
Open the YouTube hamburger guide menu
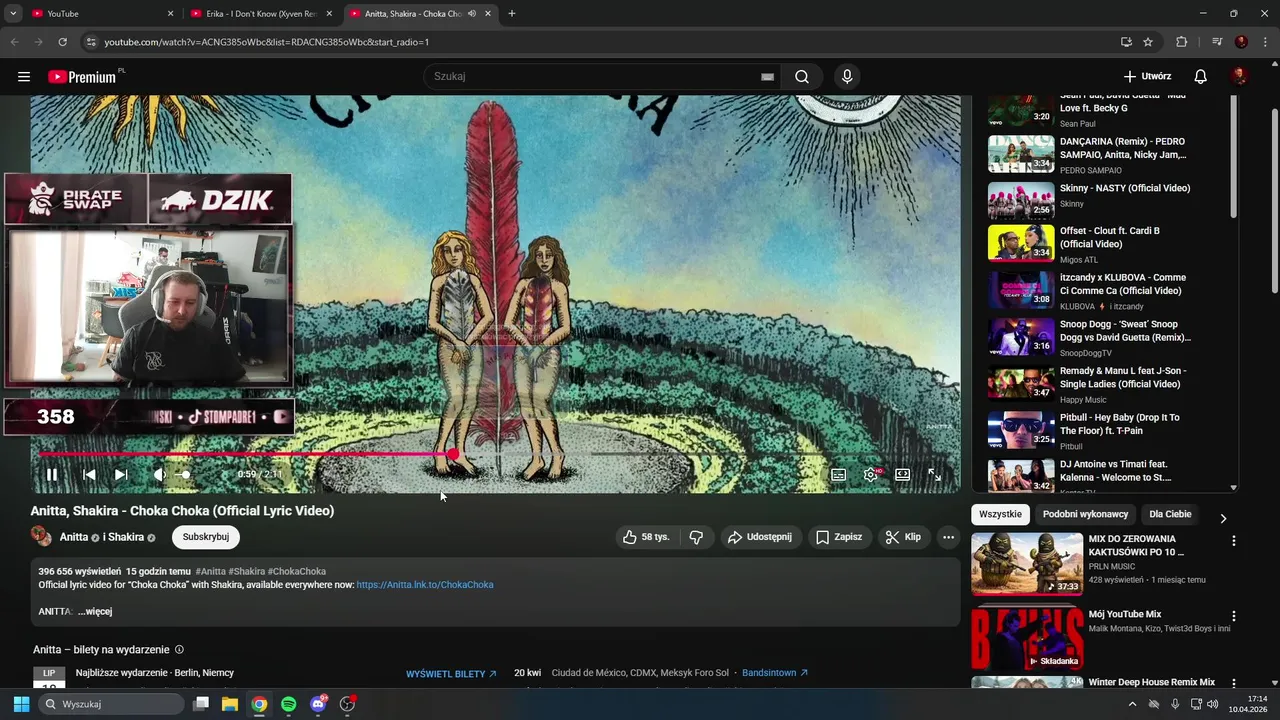[24, 77]
